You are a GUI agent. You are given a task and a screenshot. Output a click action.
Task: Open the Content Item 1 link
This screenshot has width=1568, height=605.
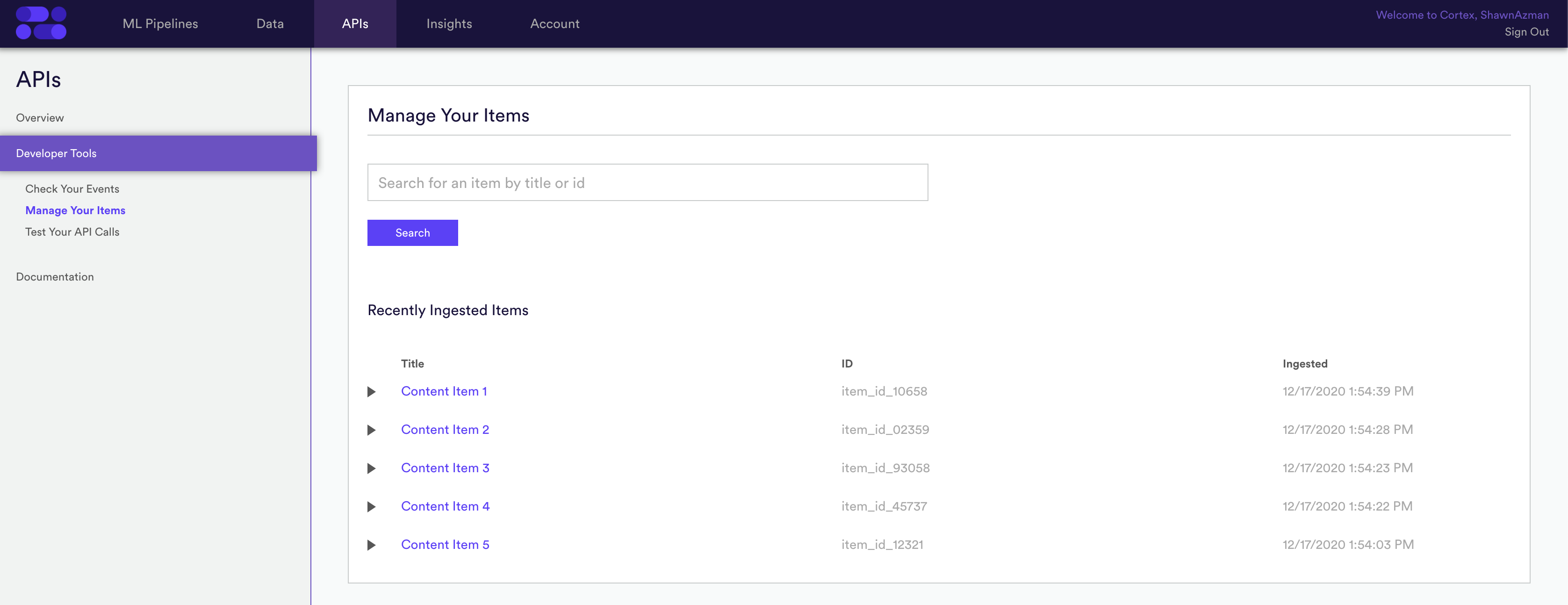pos(444,391)
